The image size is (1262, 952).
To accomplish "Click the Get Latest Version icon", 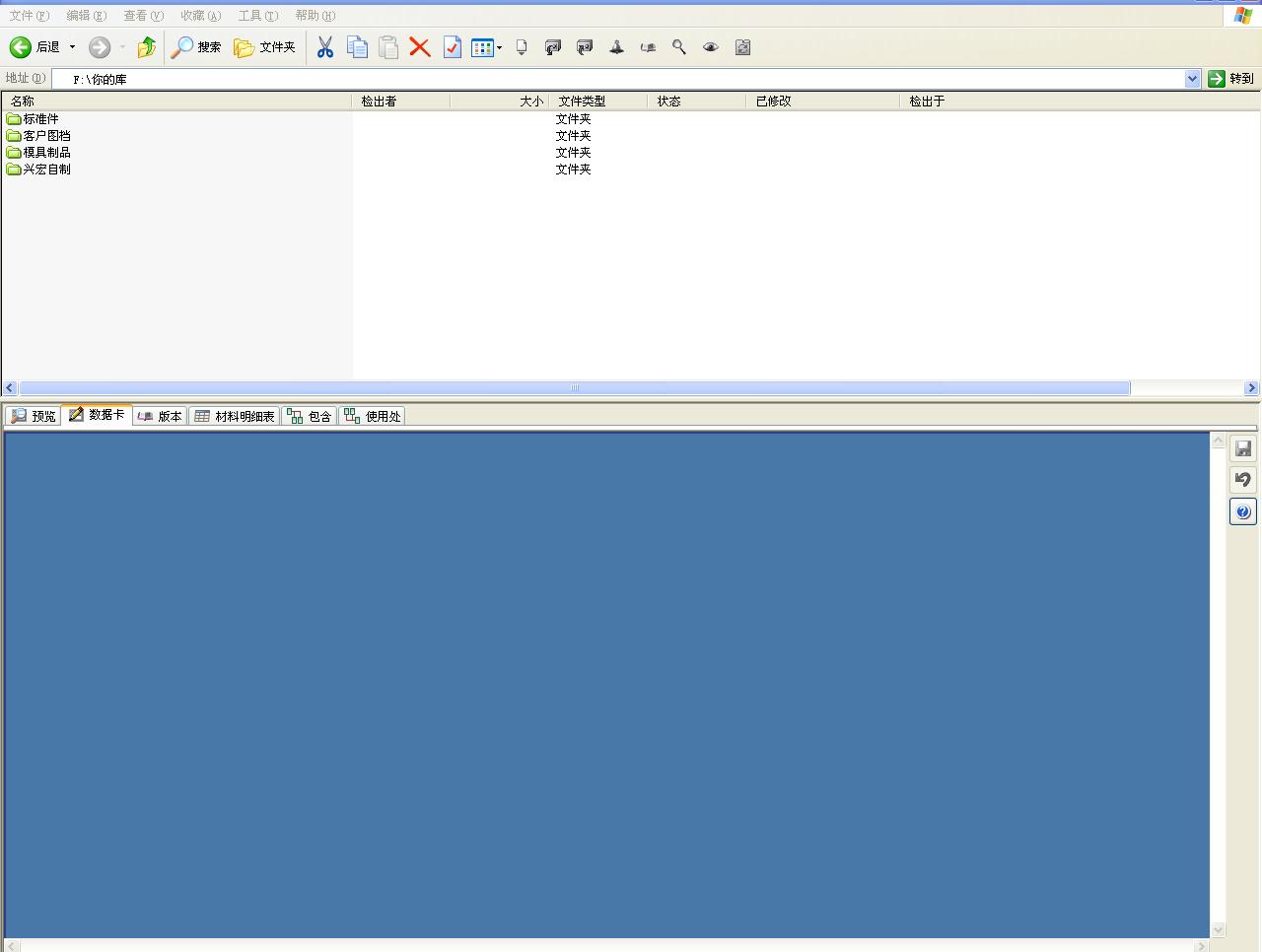I will 522,47.
